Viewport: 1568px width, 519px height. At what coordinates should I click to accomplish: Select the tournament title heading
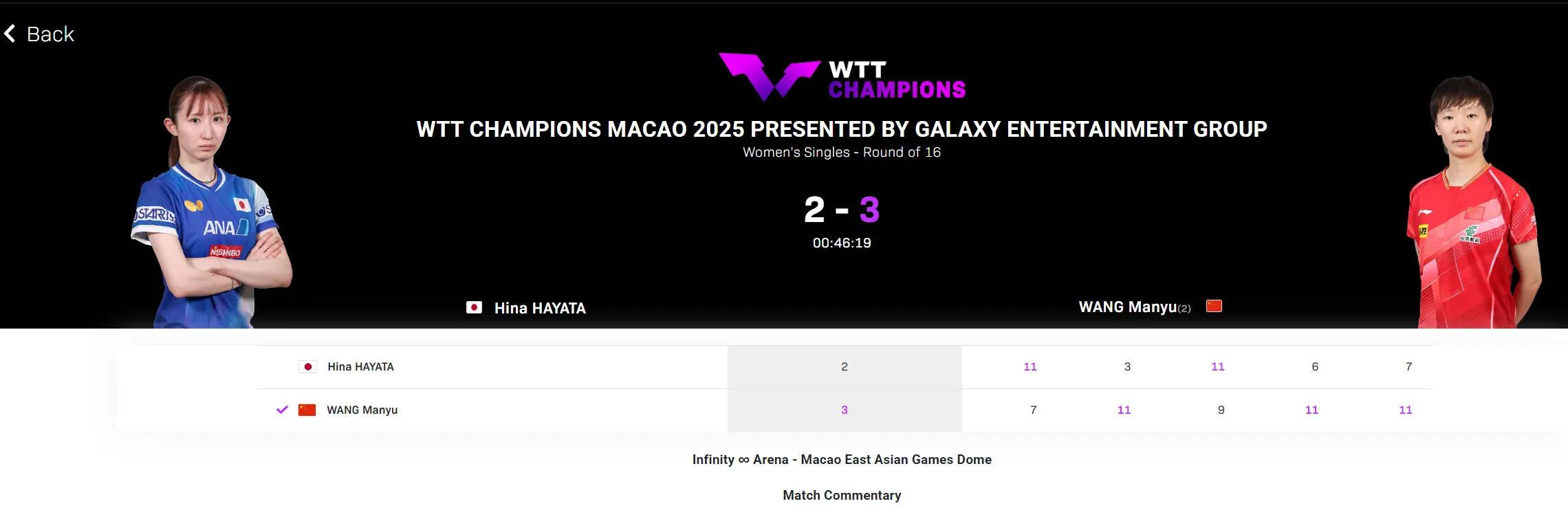[x=842, y=129]
